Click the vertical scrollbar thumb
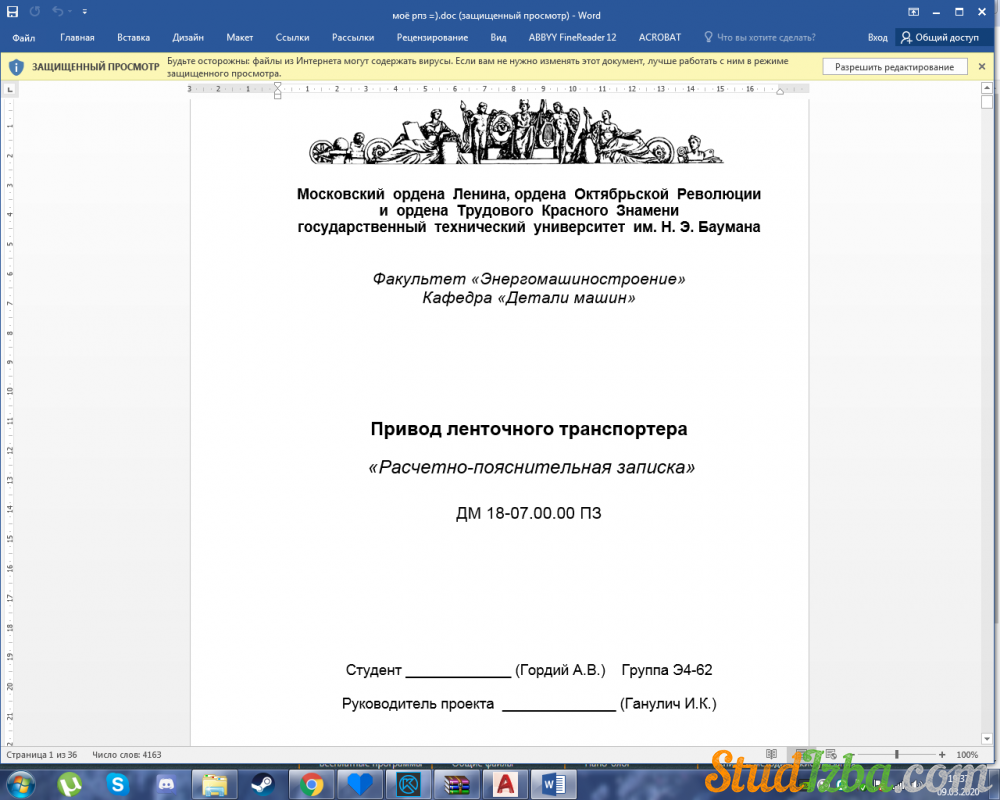This screenshot has width=1000, height=800. click(987, 102)
